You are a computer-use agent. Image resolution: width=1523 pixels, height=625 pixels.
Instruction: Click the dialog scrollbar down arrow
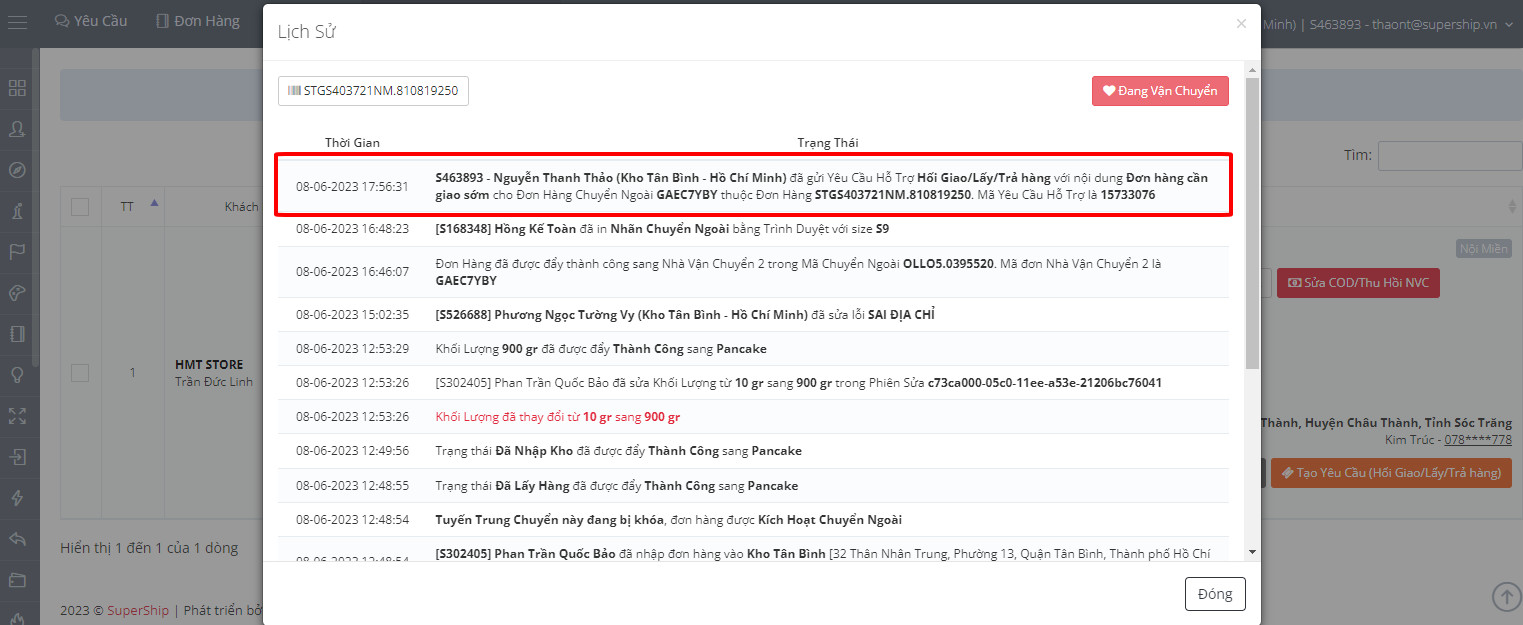1252,552
